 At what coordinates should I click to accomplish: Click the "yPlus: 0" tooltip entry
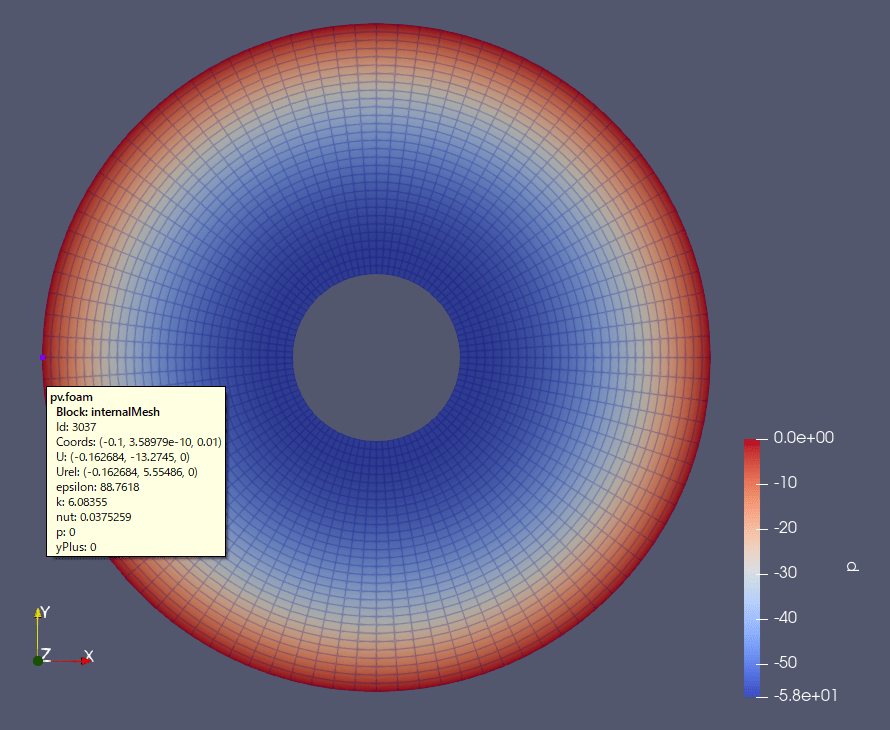point(76,547)
